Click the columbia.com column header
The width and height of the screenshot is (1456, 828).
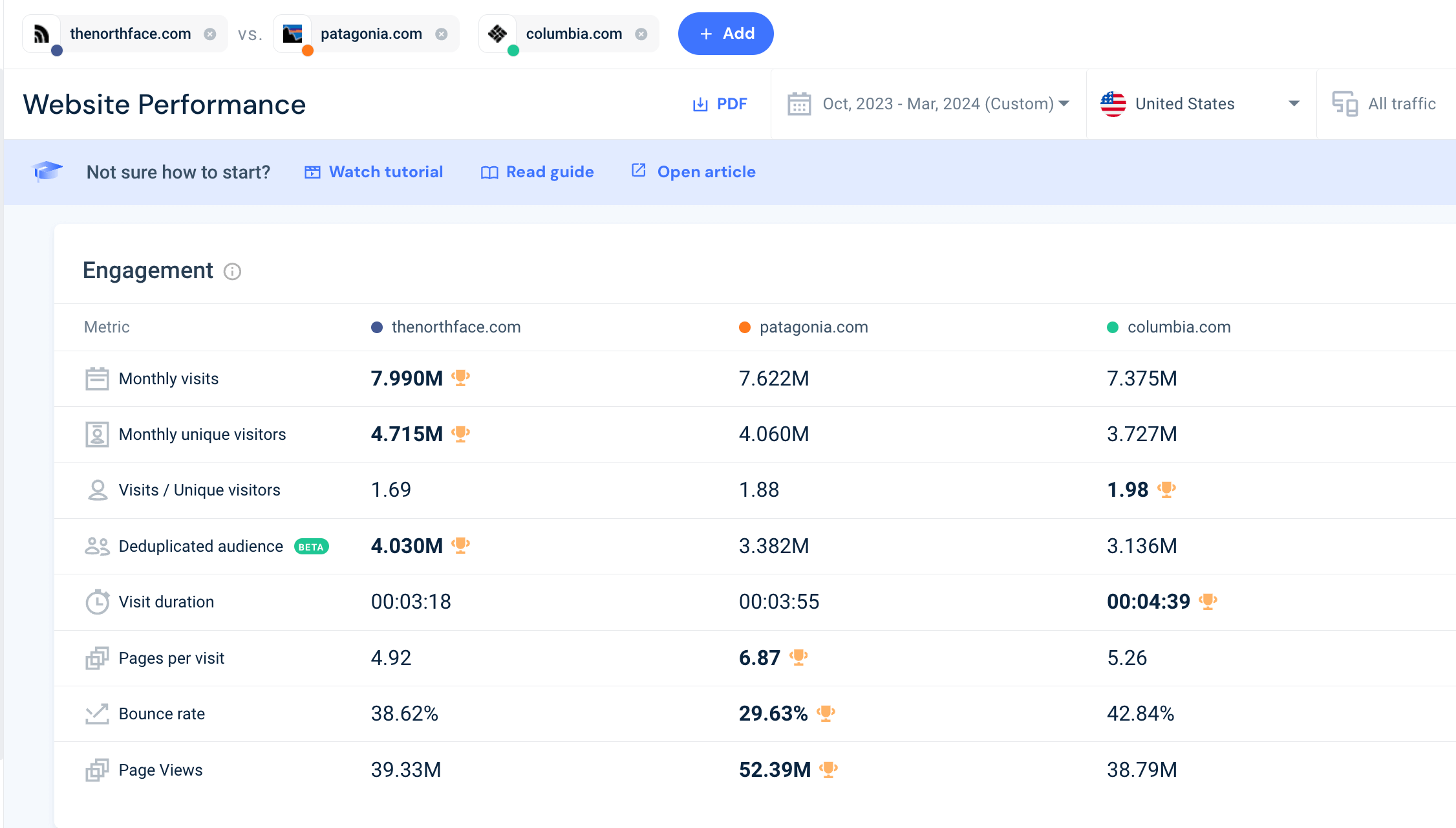click(1169, 327)
